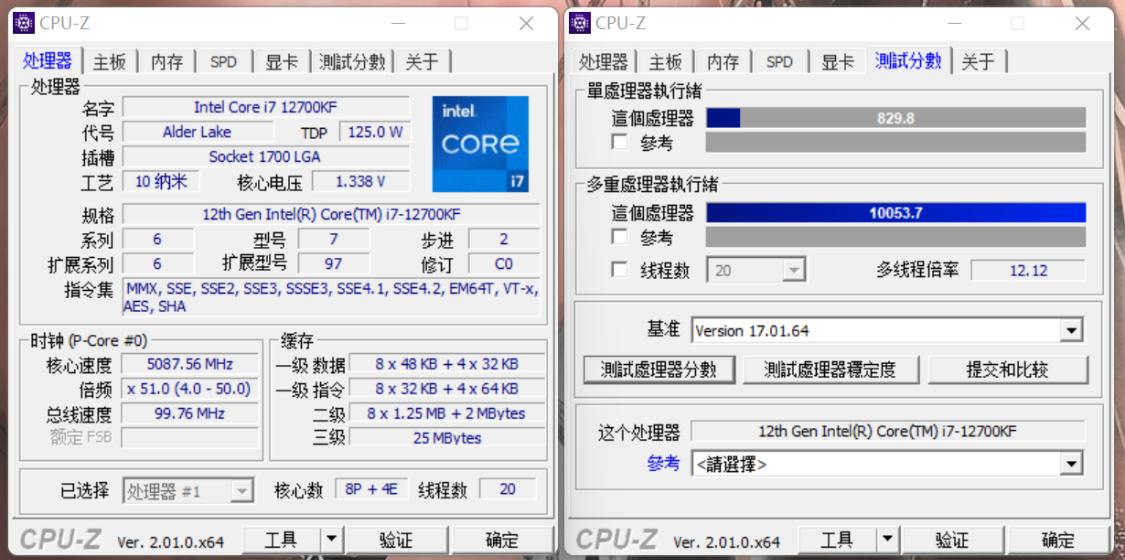Click the 核心数 value 8P + 4E
The width and height of the screenshot is (1125, 560).
coord(372,490)
